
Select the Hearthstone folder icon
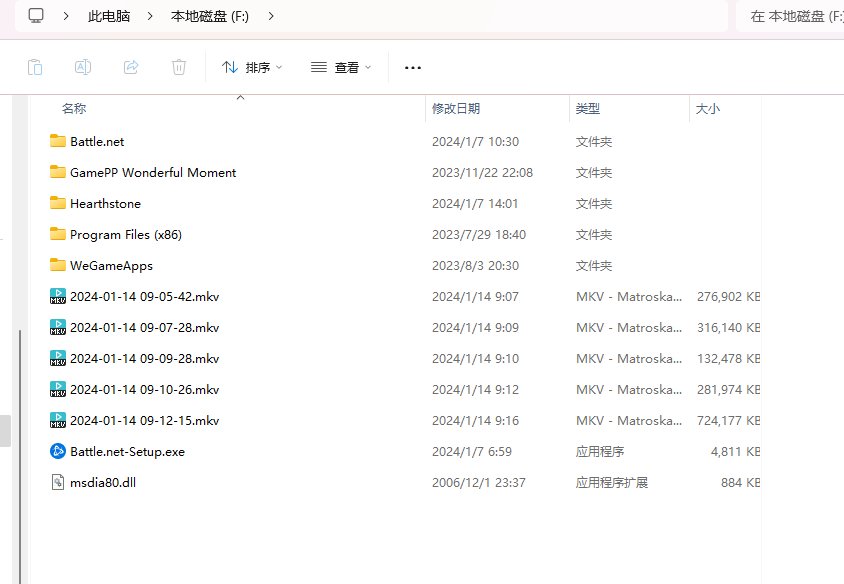pyautogui.click(x=58, y=203)
